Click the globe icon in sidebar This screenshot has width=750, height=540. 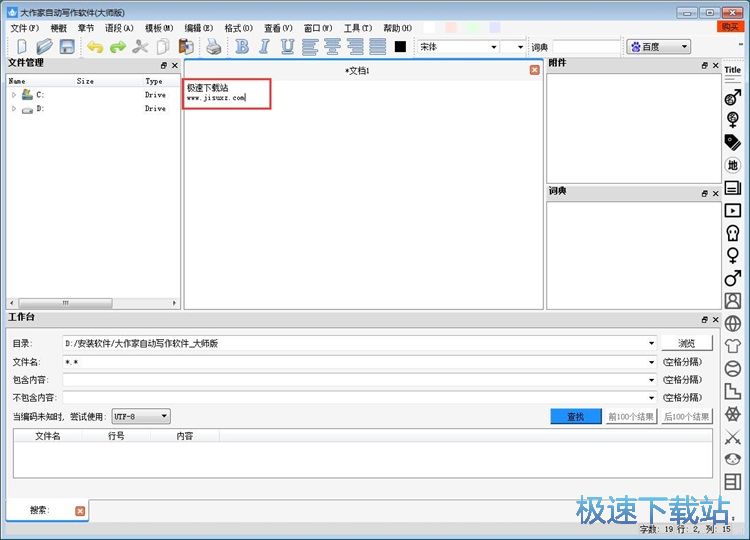pyautogui.click(x=732, y=323)
